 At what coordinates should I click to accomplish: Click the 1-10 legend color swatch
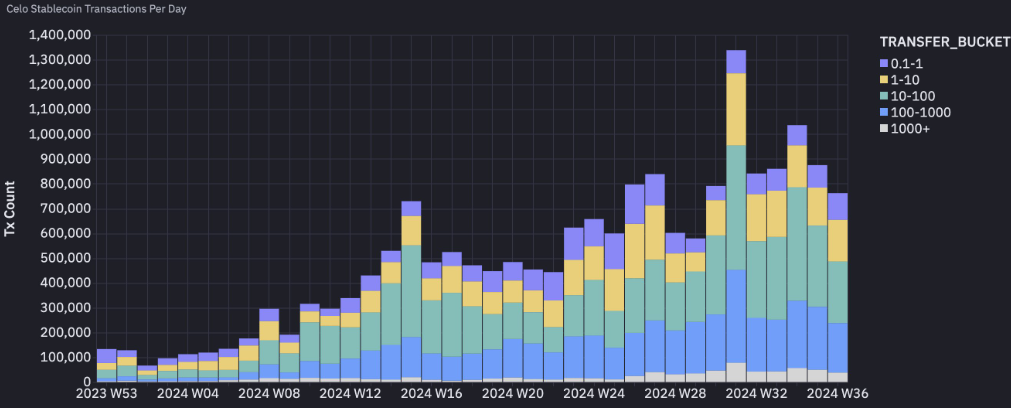click(884, 80)
